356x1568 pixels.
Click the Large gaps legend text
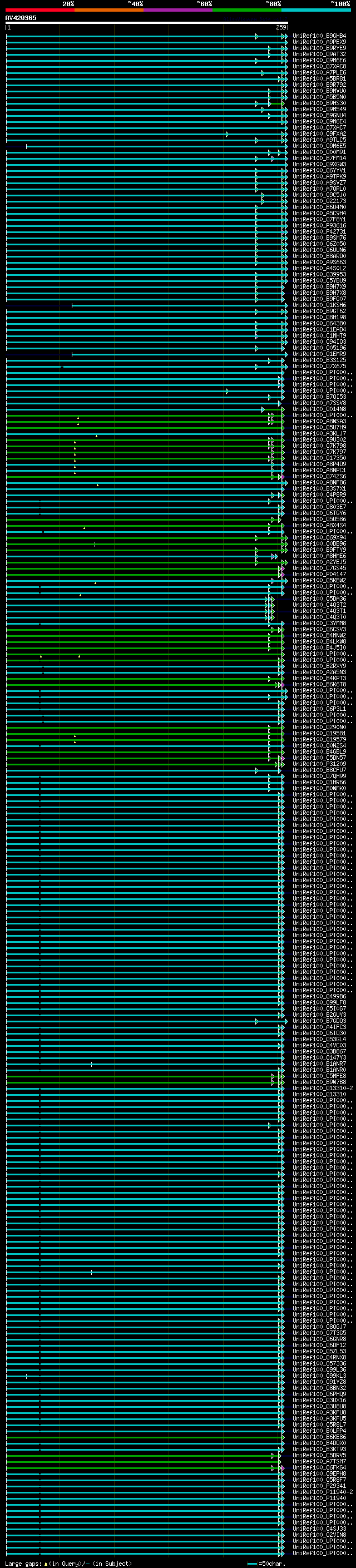tap(23, 1564)
